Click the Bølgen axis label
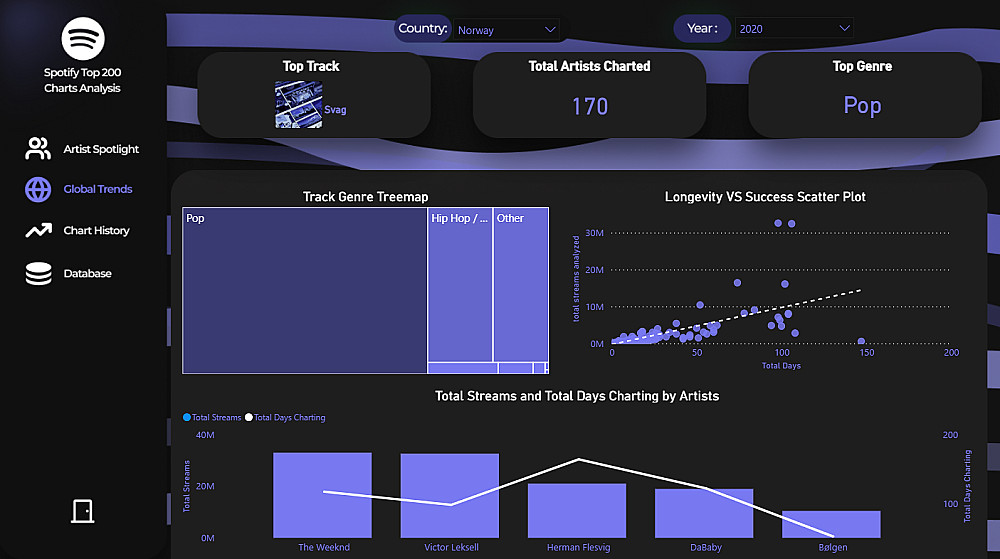 (x=833, y=548)
